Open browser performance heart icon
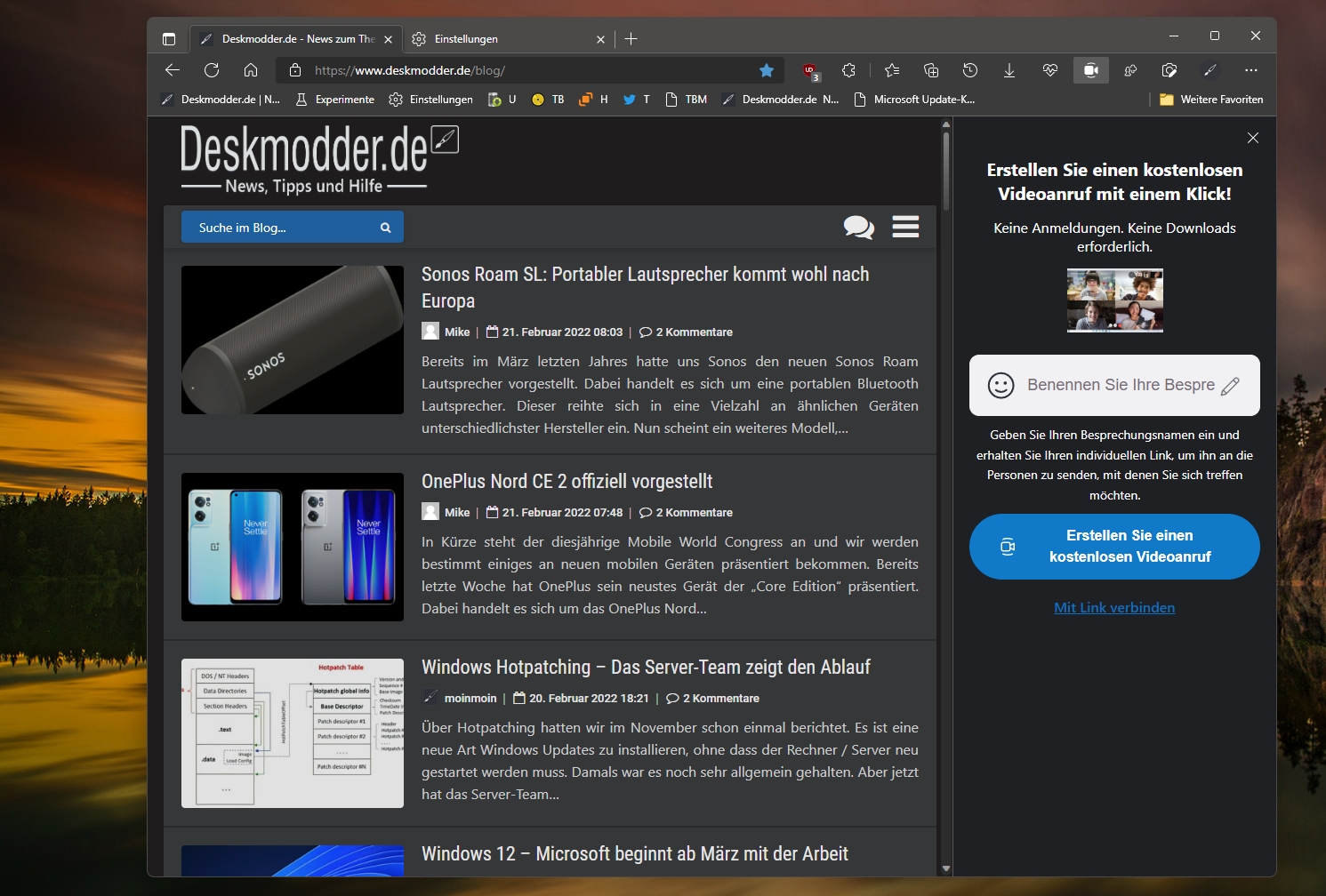Viewport: 1326px width, 896px height. click(x=1050, y=70)
